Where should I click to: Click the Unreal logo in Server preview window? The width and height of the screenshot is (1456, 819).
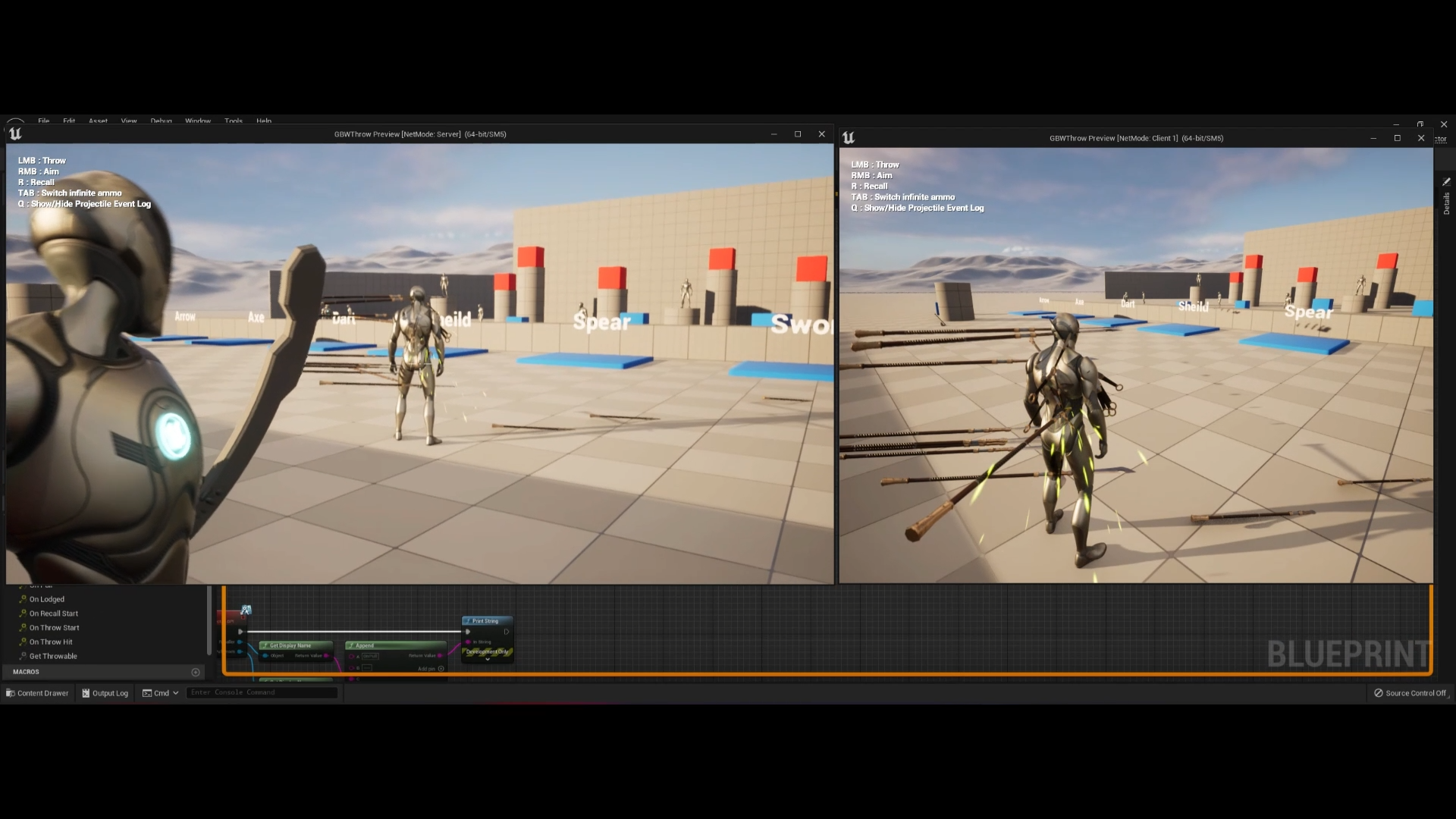tap(15, 134)
